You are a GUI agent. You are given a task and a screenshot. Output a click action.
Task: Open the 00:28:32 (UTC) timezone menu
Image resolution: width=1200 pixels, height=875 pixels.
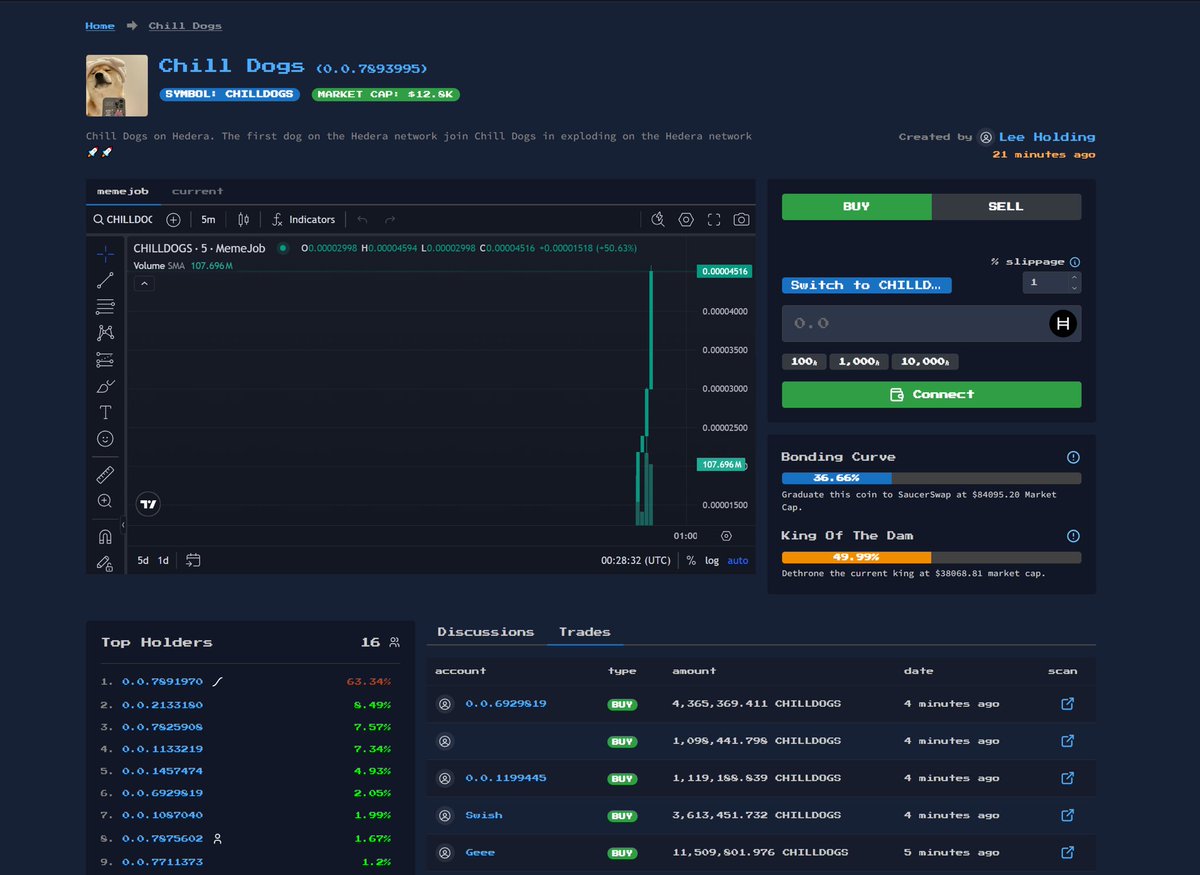point(636,561)
